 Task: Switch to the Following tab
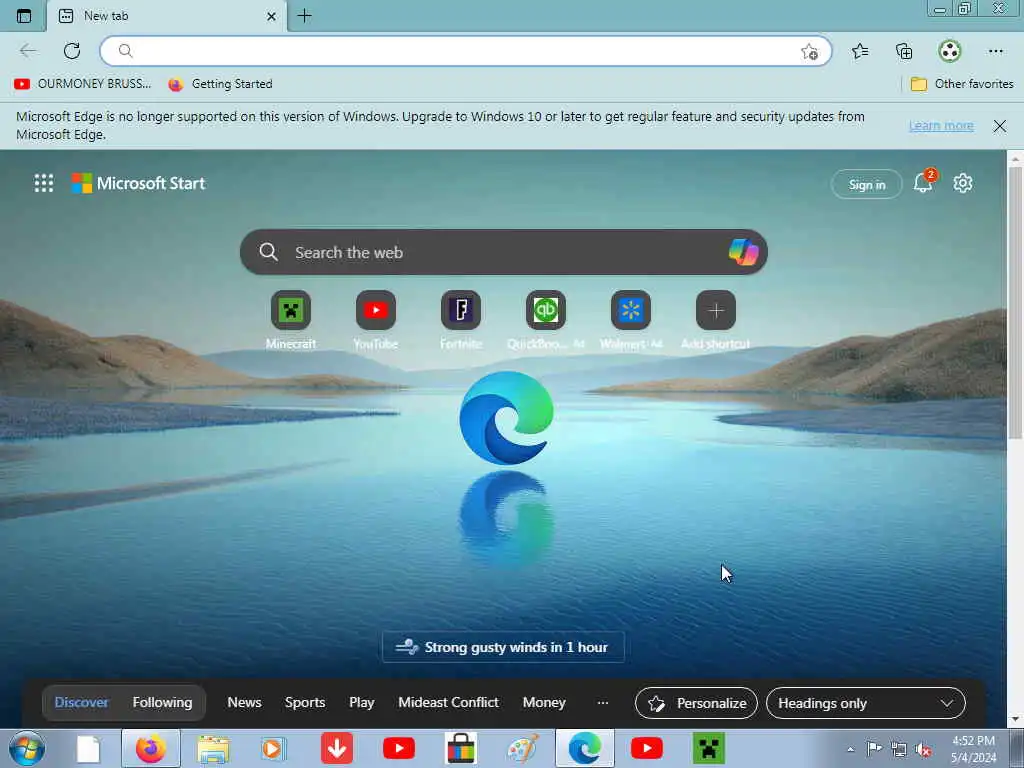point(163,703)
